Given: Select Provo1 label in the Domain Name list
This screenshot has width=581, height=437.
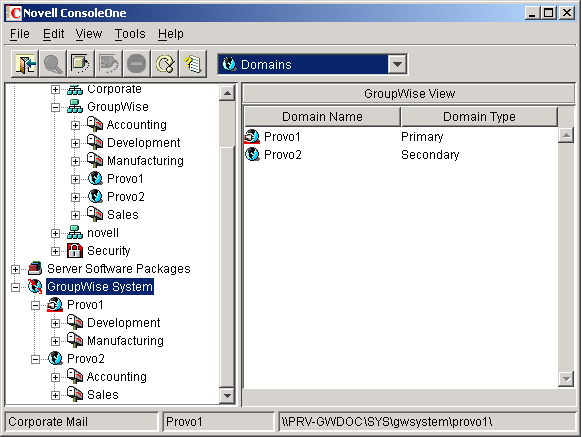Looking at the screenshot, I should click(282, 137).
